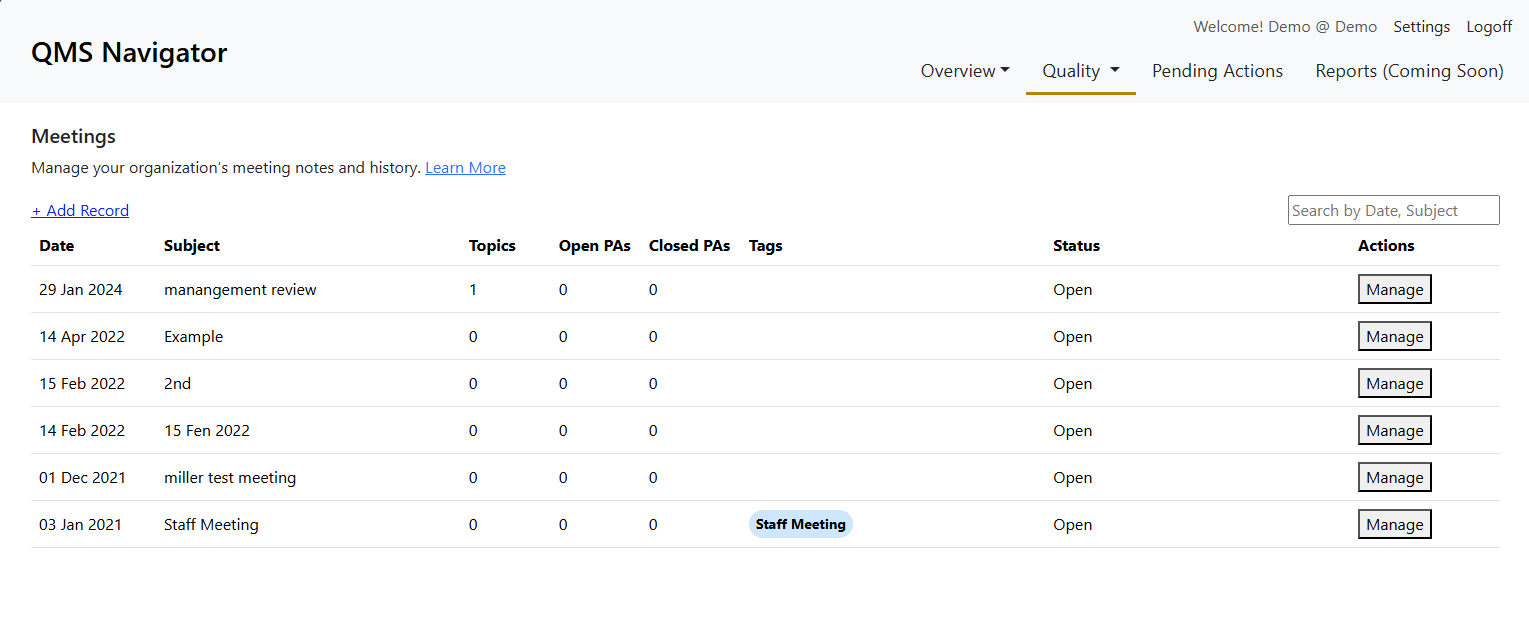1529x623 pixels.
Task: Open the Overview dropdown menu
Action: [x=964, y=71]
